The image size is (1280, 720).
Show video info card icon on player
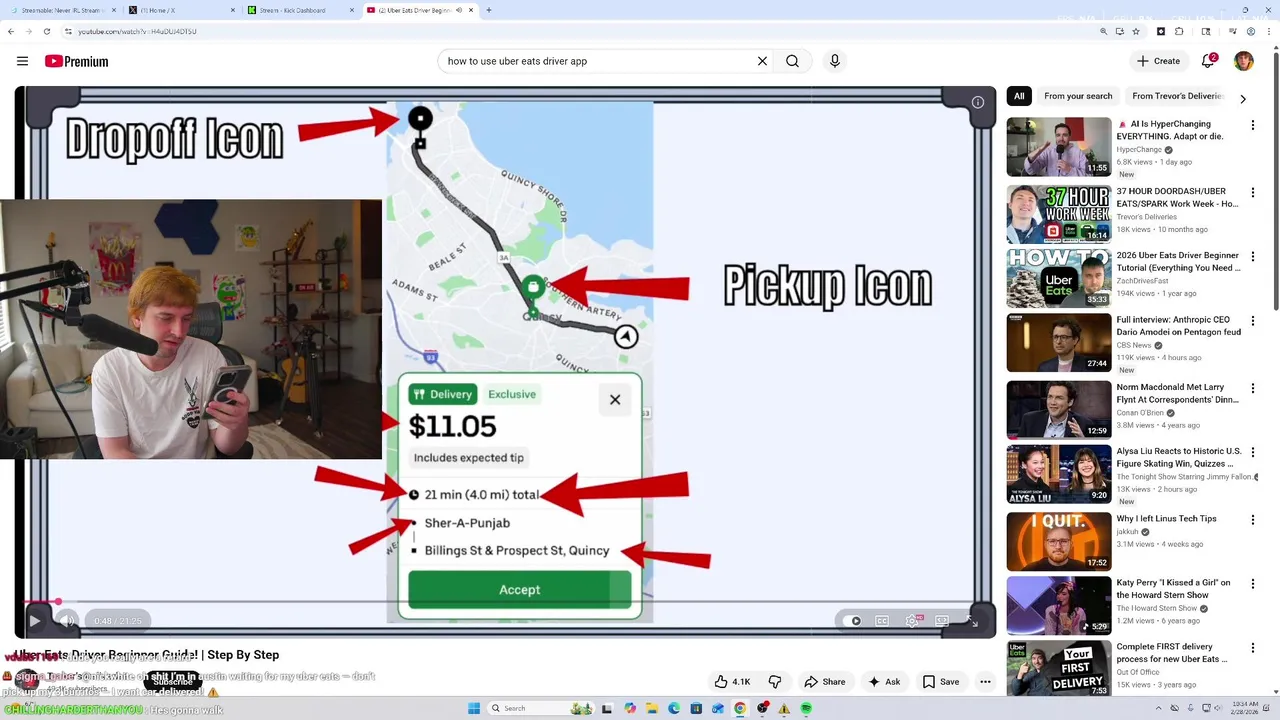pos(978,102)
